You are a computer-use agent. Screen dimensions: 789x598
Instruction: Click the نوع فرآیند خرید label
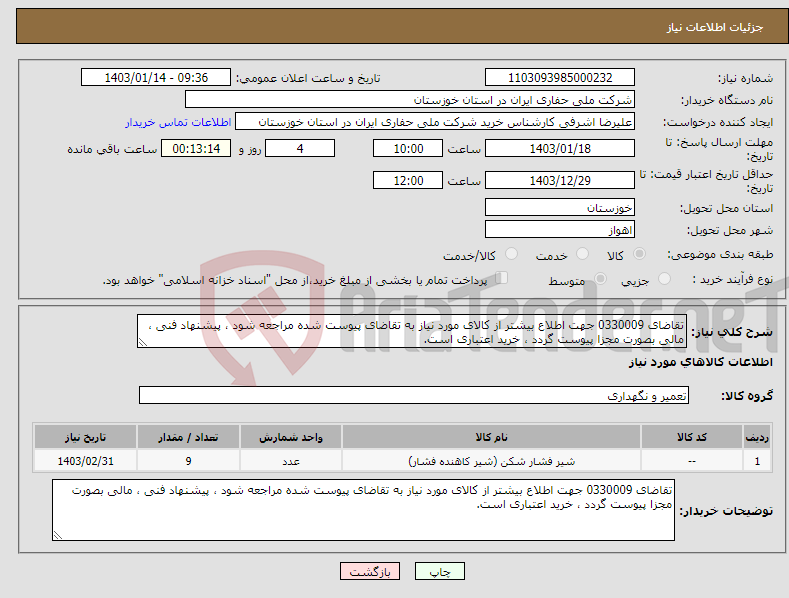click(x=733, y=279)
